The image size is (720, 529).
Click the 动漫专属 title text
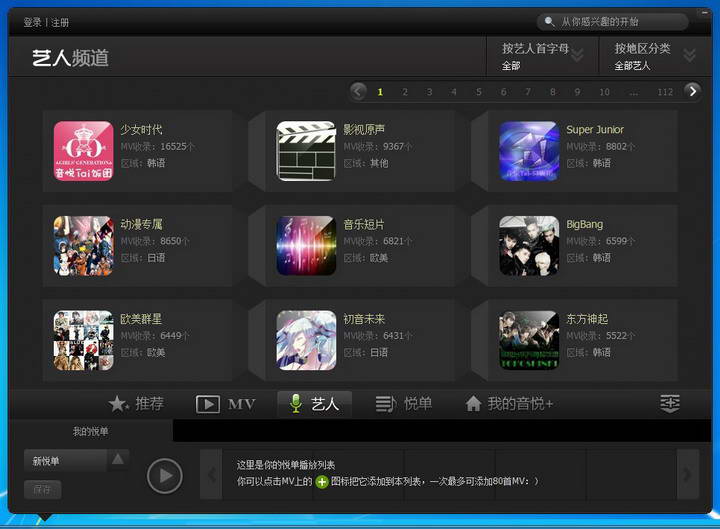click(141, 224)
